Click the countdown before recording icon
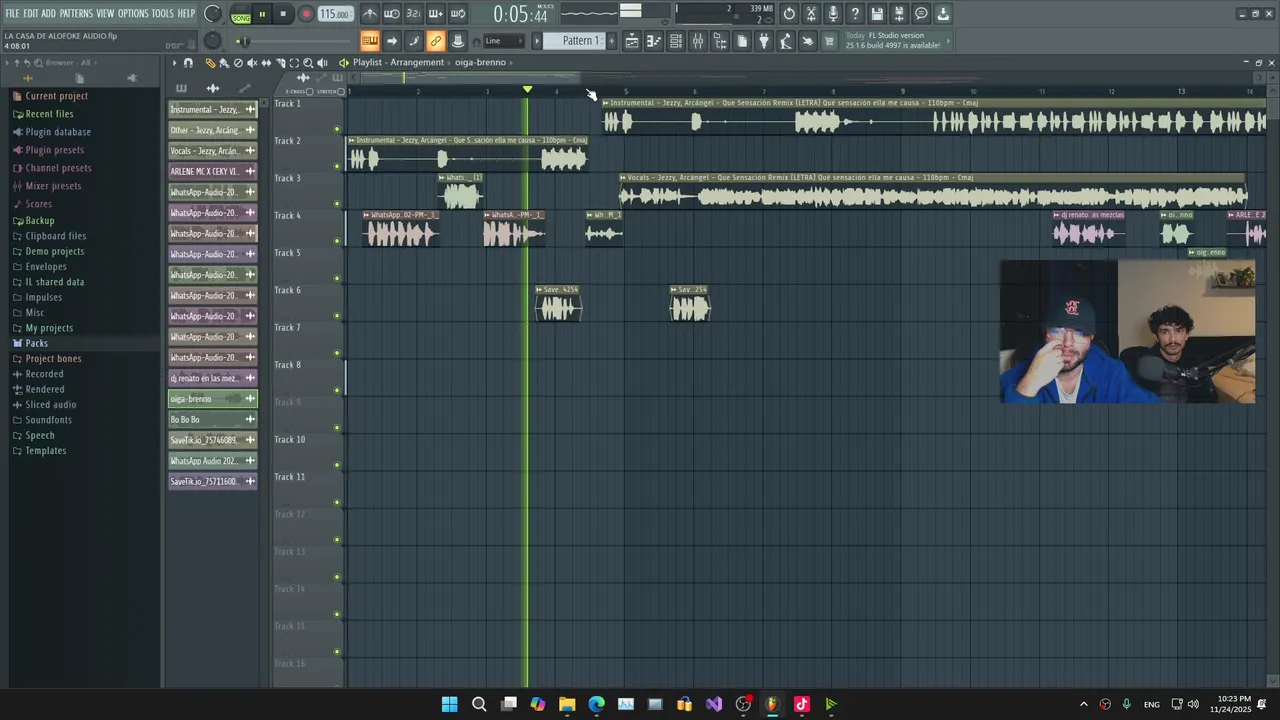 click(413, 14)
